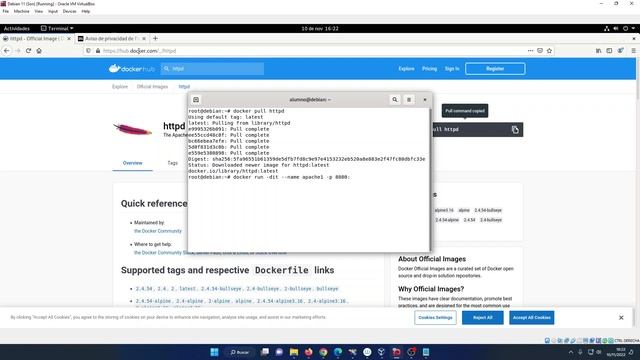Click the terminal new tab icon
The width and height of the screenshot is (640, 360).
tap(196, 100)
